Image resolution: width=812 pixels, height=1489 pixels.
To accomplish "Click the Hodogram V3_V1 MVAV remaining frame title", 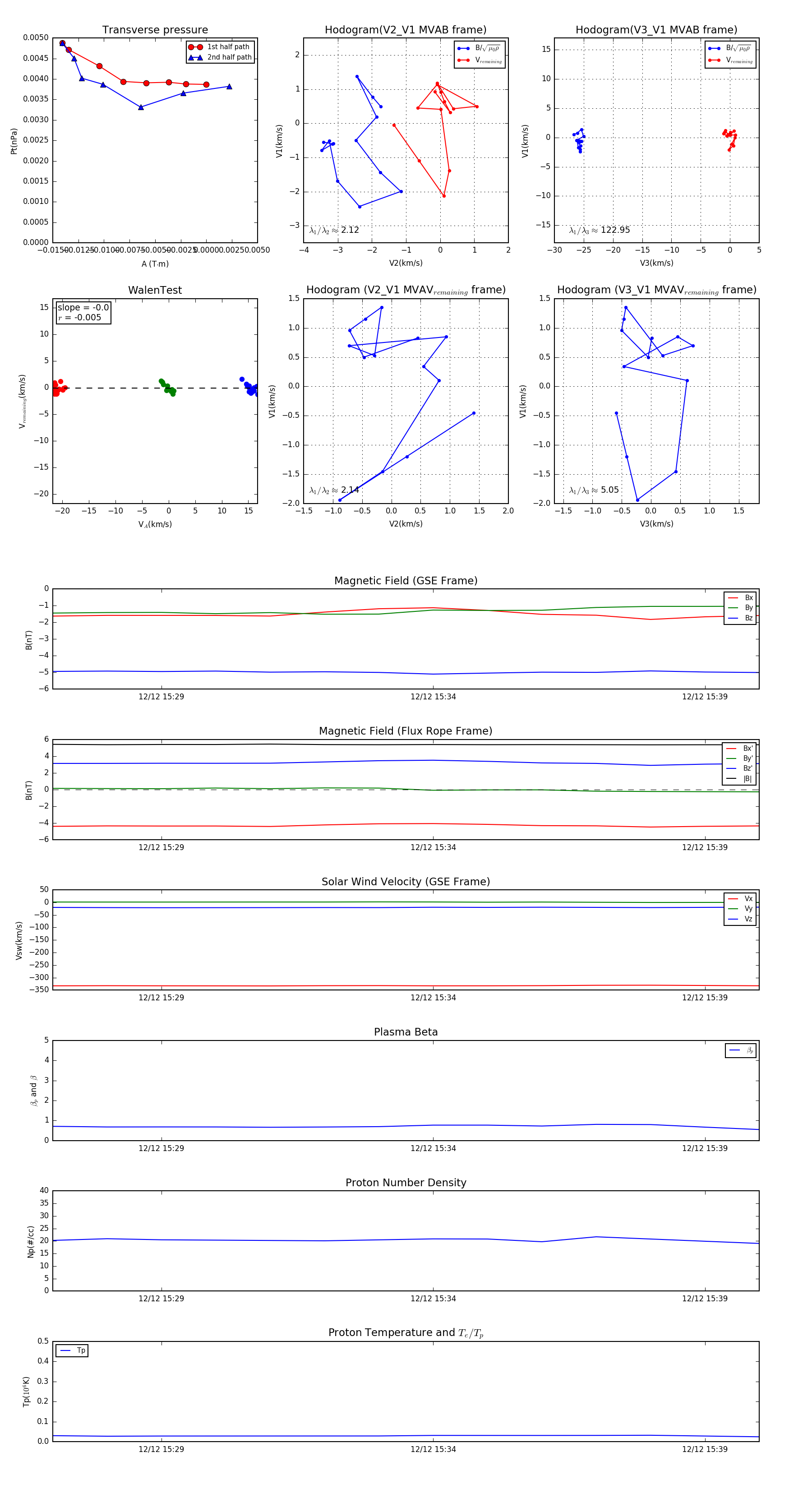I will [x=656, y=290].
